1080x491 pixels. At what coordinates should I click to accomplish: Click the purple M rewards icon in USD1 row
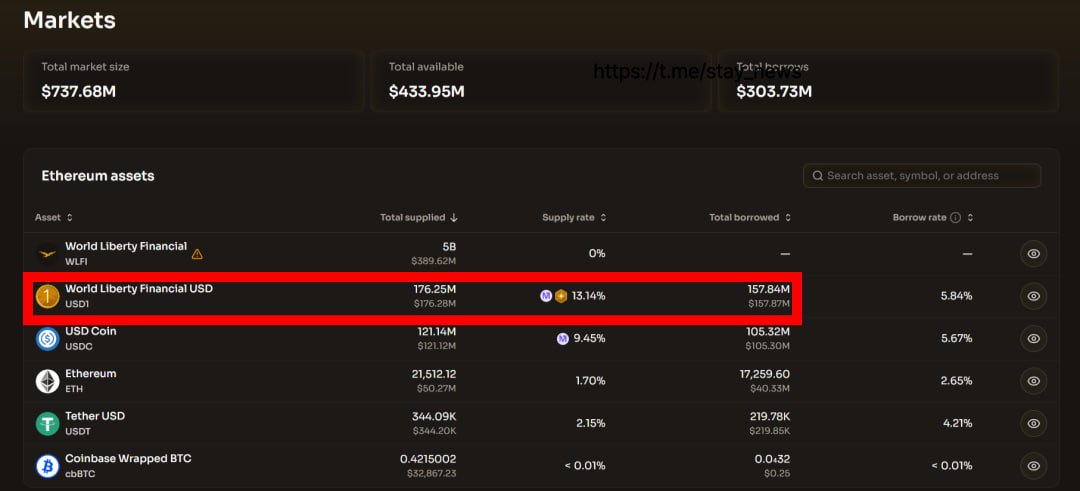(546, 296)
